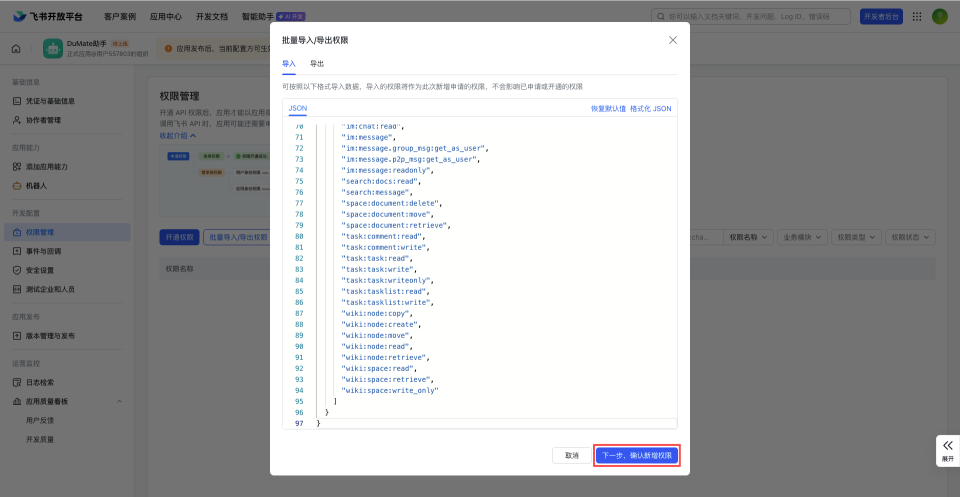
Task: Open the 权限状态 filter dropdown
Action: pyautogui.click(x=912, y=237)
